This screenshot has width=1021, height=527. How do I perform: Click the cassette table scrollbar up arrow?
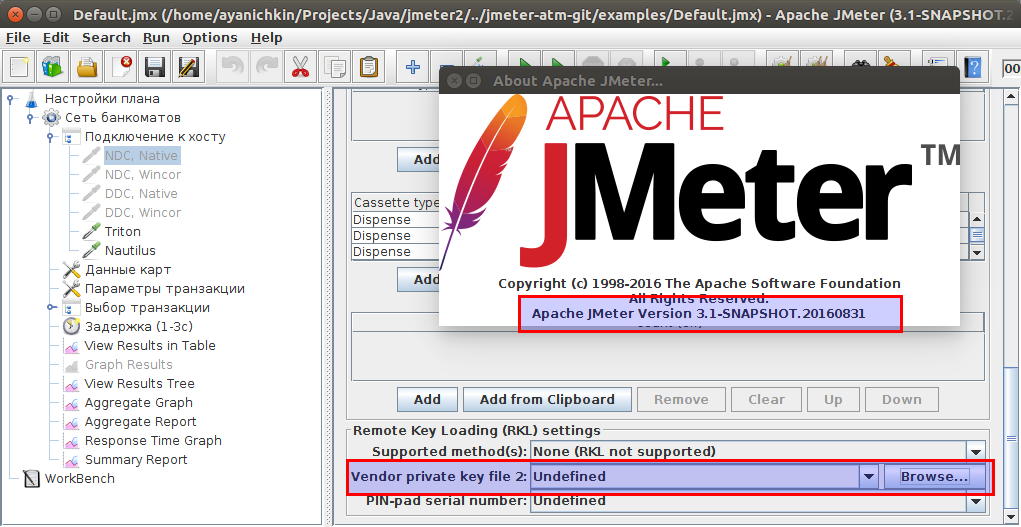(x=977, y=220)
